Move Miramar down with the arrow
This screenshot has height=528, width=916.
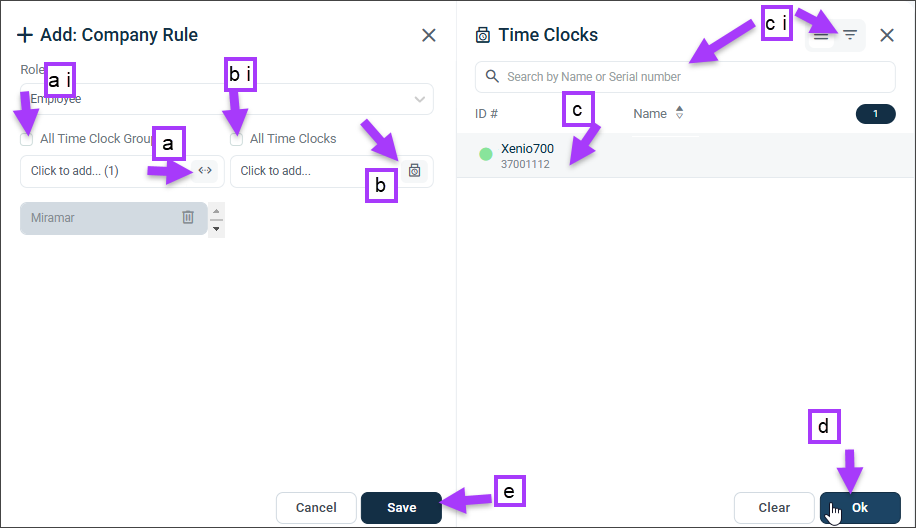216,228
